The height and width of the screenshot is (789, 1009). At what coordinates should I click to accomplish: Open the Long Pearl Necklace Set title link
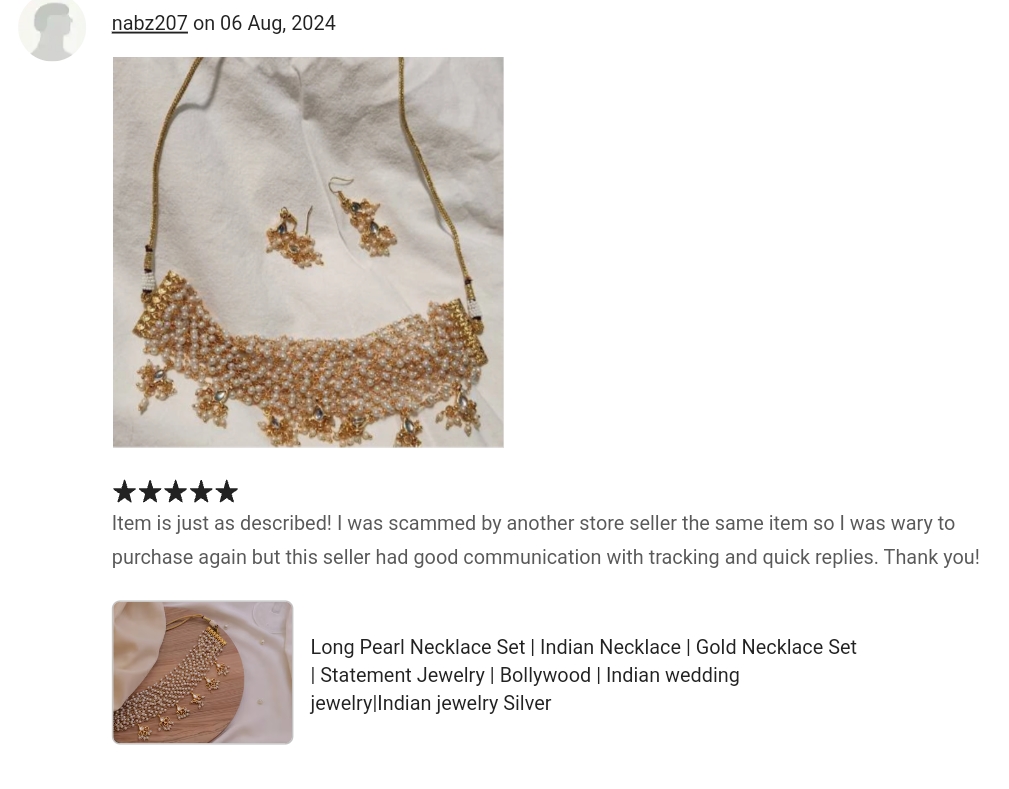click(x=583, y=674)
